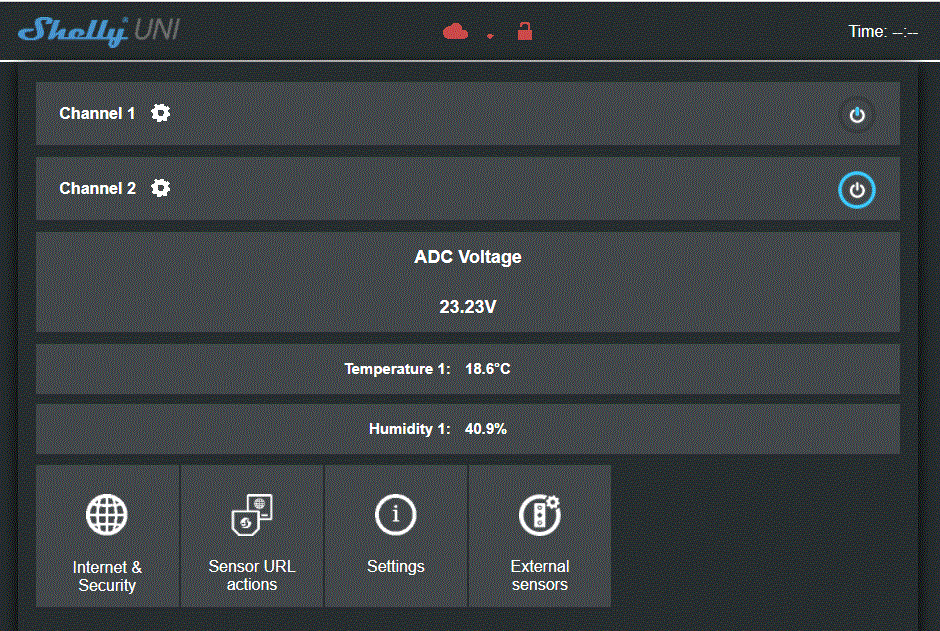Open the Settings menu tile
This screenshot has height=631, width=940.
[396, 567]
